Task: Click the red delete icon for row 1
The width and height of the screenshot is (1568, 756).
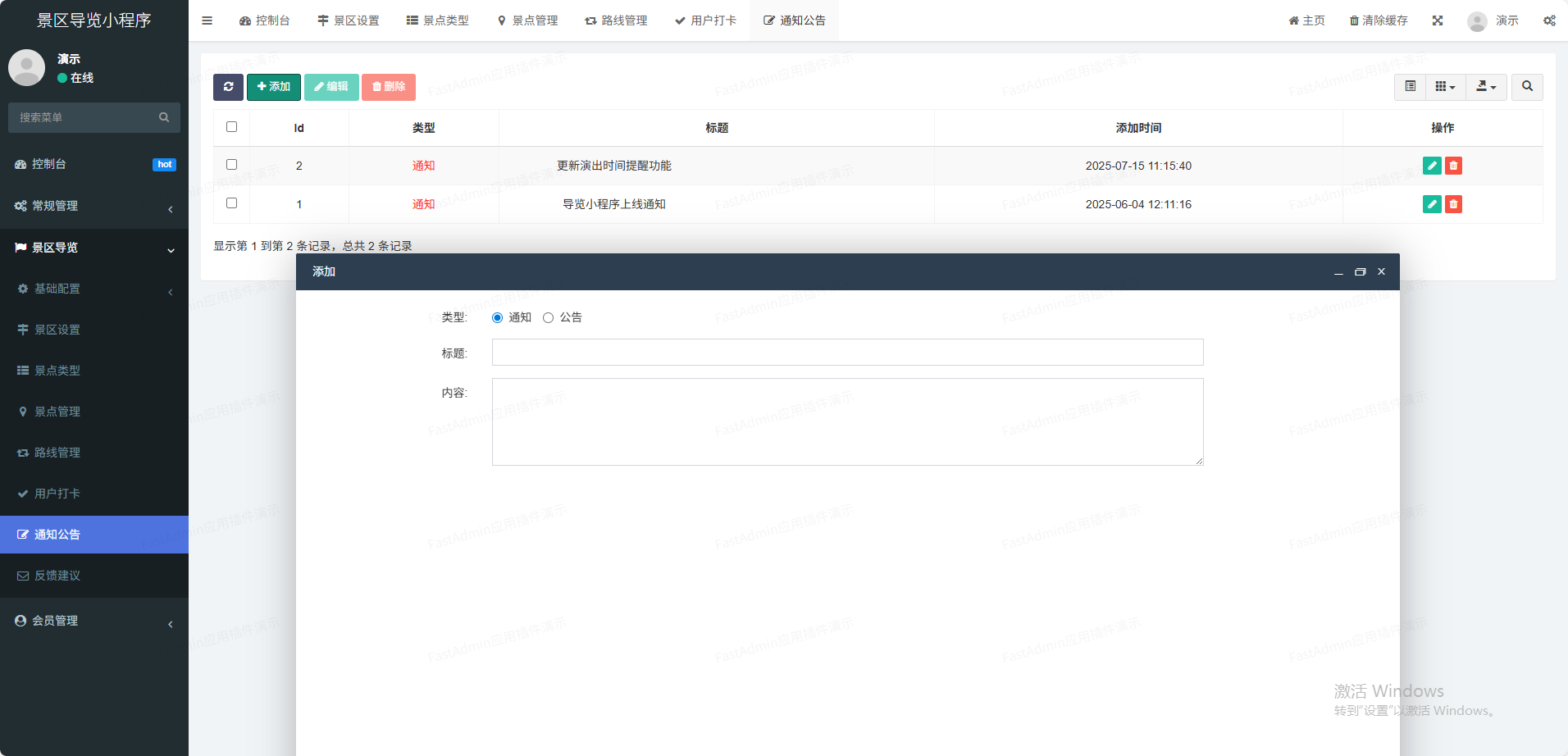Action: pyautogui.click(x=1453, y=204)
